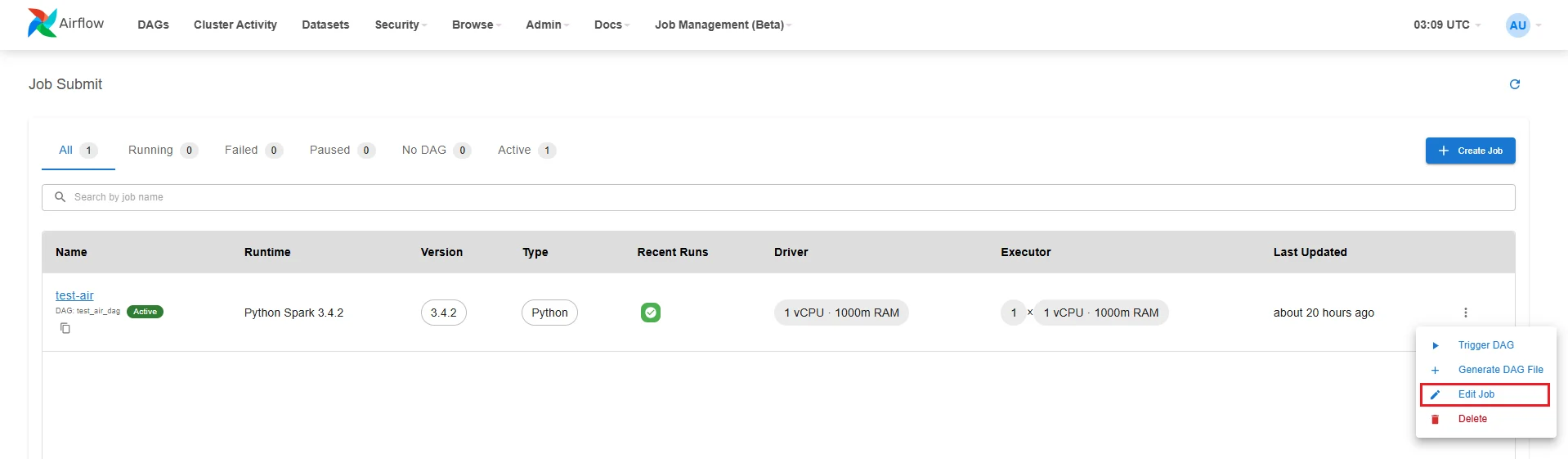Click the Job Submit page heading
1568x459 pixels.
pyautogui.click(x=65, y=84)
